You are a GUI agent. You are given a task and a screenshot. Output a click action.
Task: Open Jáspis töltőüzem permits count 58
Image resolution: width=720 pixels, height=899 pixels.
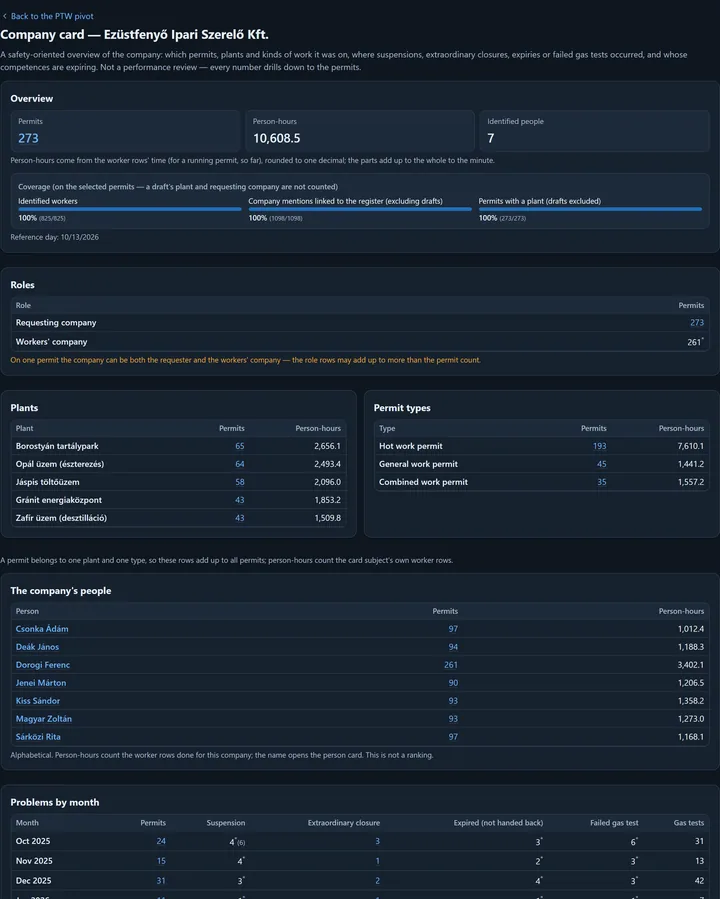[240, 482]
